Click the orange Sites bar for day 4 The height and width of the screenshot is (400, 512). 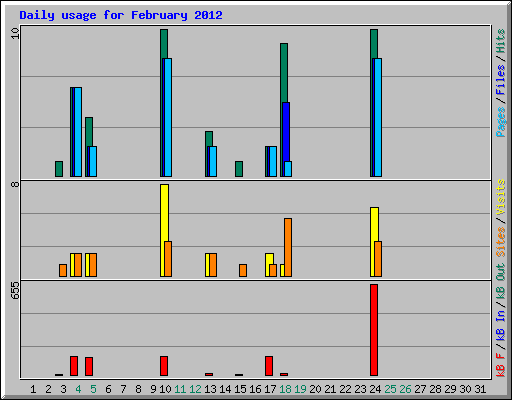(78, 265)
